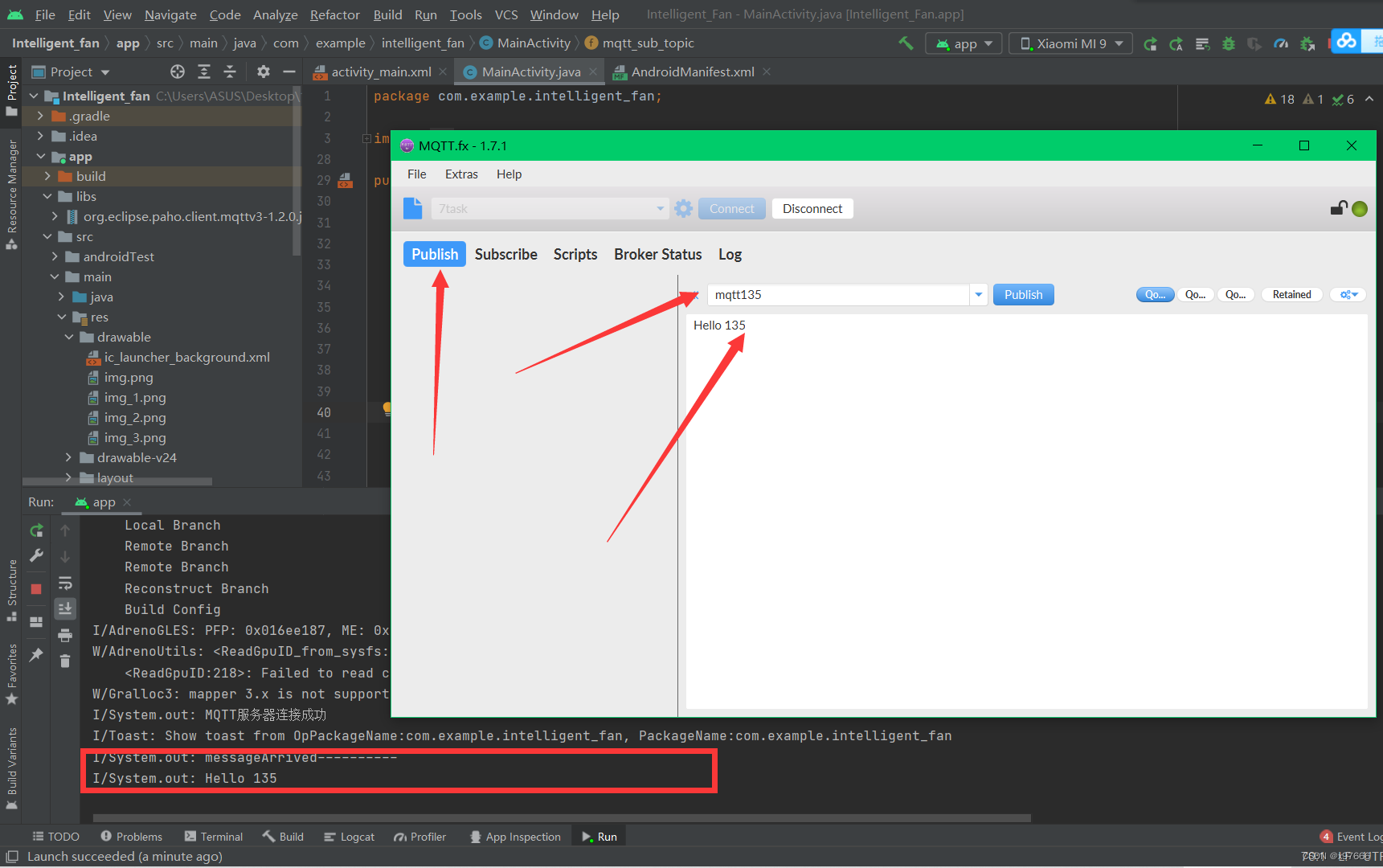This screenshot has height=868, width=1383.
Task: Click Expand All icon in Project panel
Action: (x=204, y=72)
